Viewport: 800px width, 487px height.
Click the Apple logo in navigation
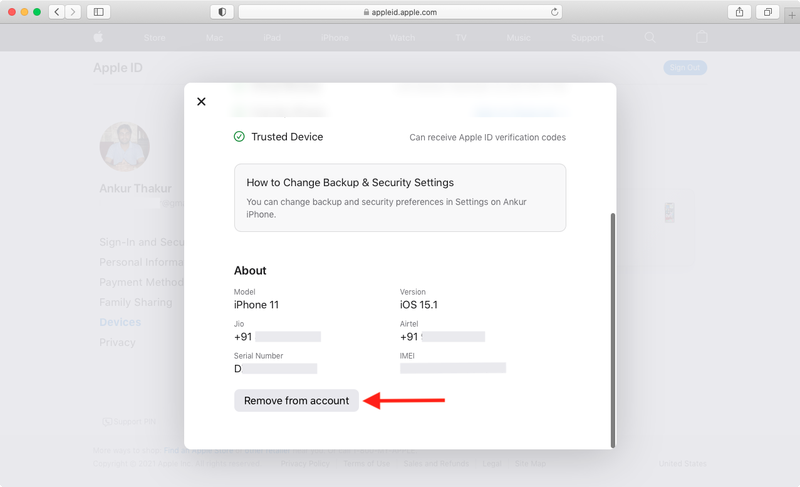pyautogui.click(x=98, y=37)
